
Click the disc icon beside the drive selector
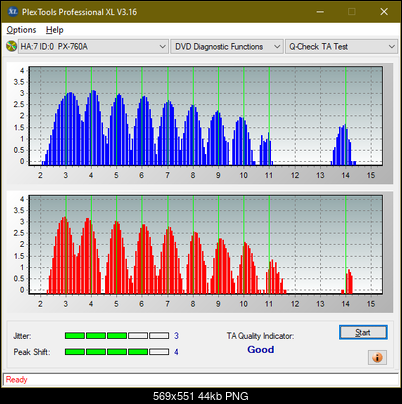click(x=11, y=46)
